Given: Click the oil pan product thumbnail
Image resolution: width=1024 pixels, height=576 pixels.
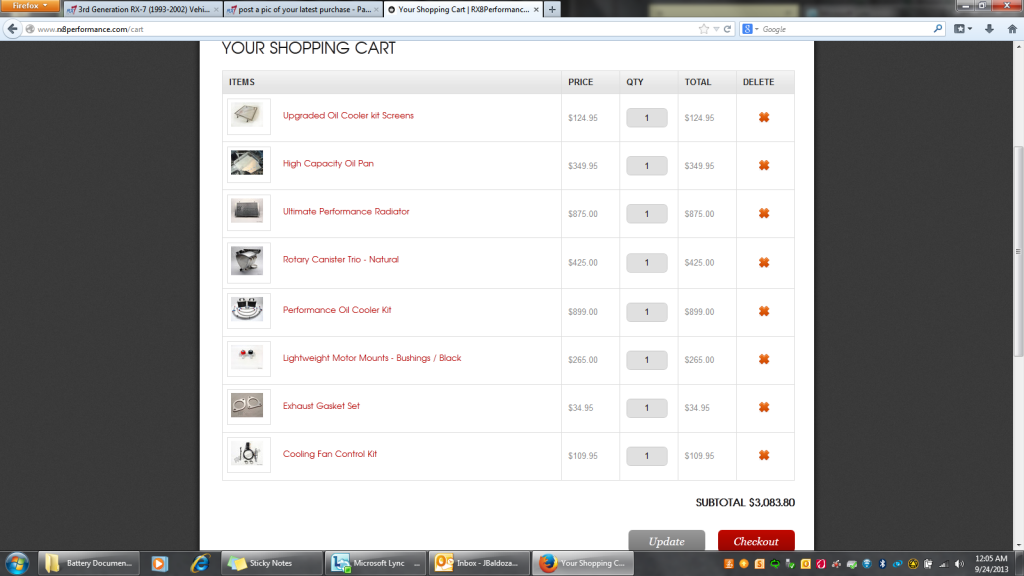Looking at the screenshot, I should [248, 164].
